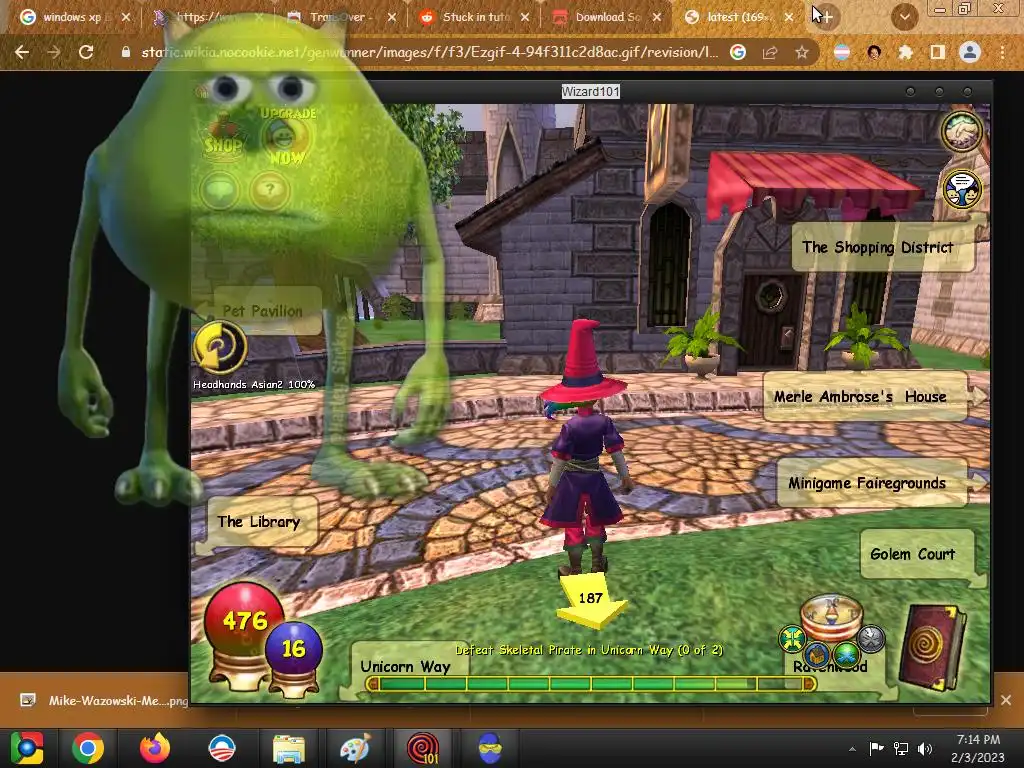Close the 'latest (169' tab
Screen dimensions: 1024x768
789,17
